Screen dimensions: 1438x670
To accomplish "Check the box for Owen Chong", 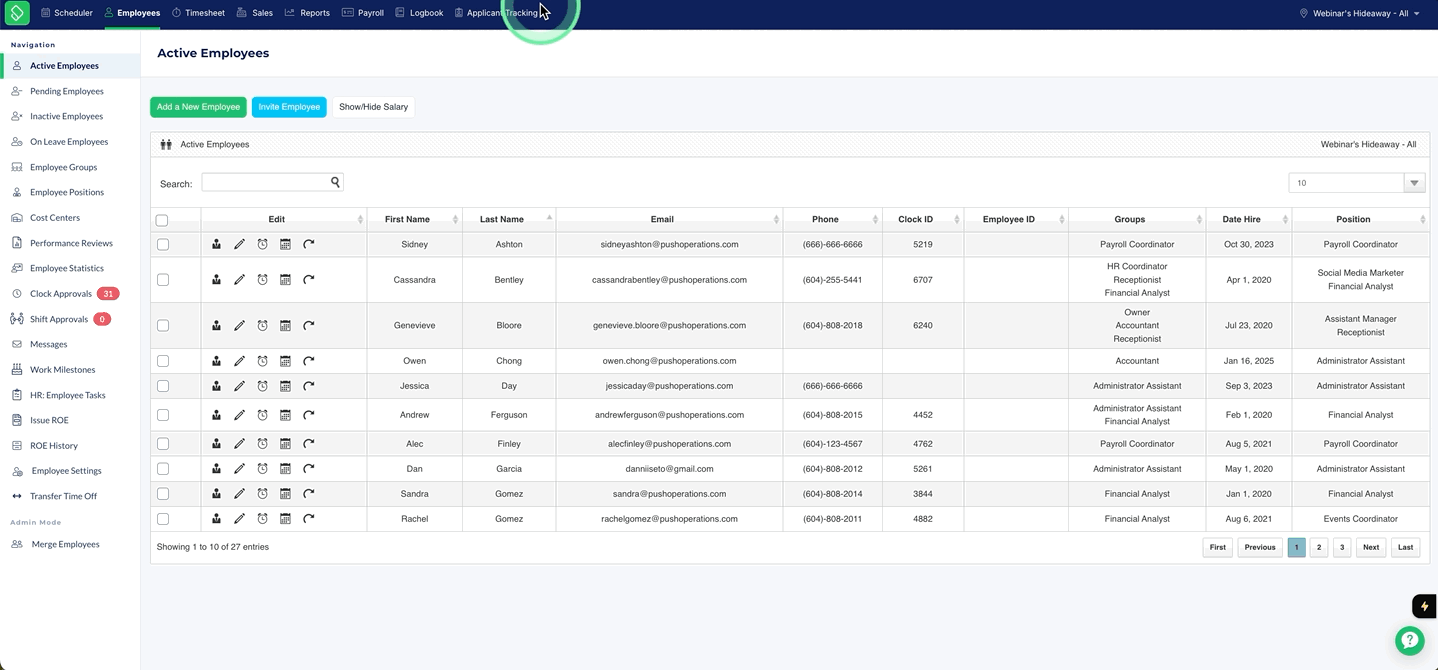I will [163, 361].
